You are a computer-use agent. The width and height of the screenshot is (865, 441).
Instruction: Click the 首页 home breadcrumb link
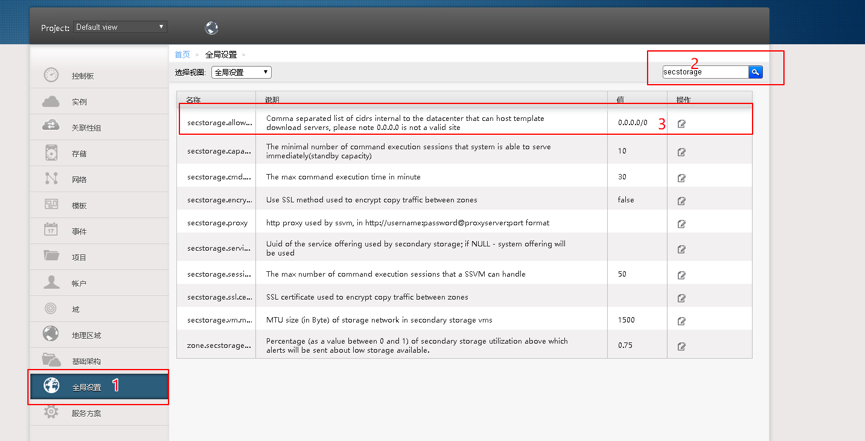click(182, 54)
